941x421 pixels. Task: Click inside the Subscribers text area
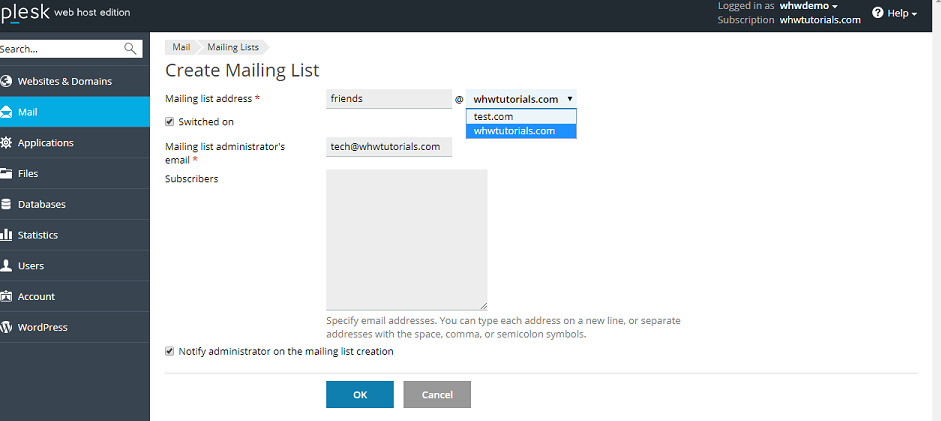tap(406, 239)
